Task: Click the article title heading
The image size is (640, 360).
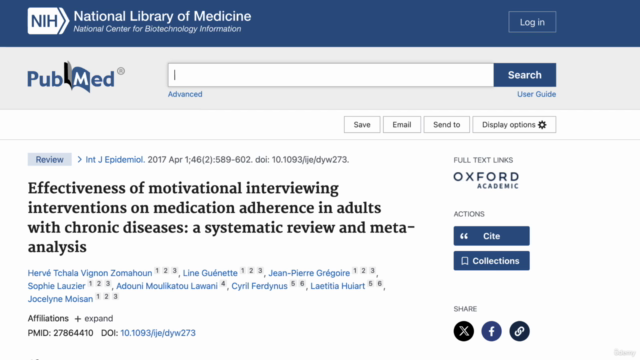Action: (221, 218)
